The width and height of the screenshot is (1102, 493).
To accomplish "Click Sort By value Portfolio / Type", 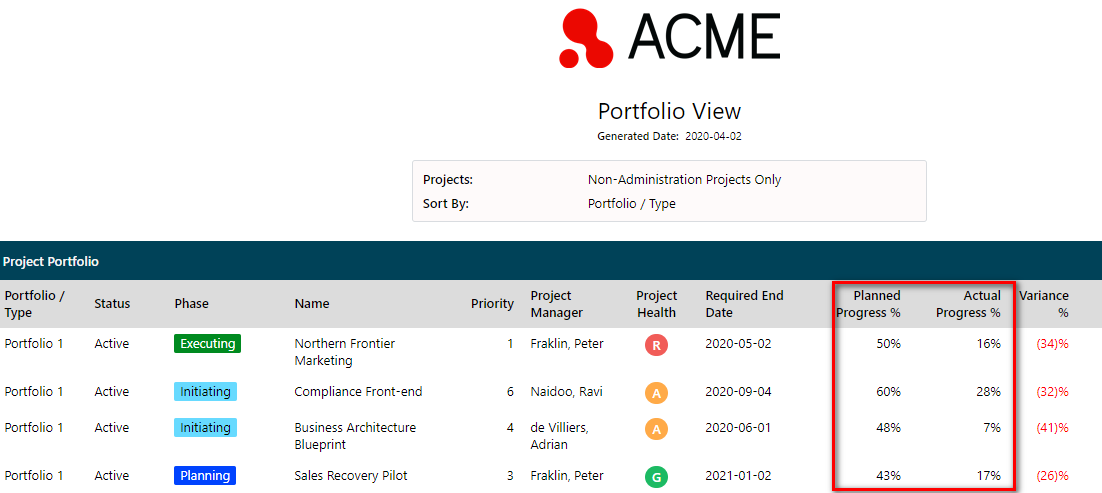I will click(631, 204).
